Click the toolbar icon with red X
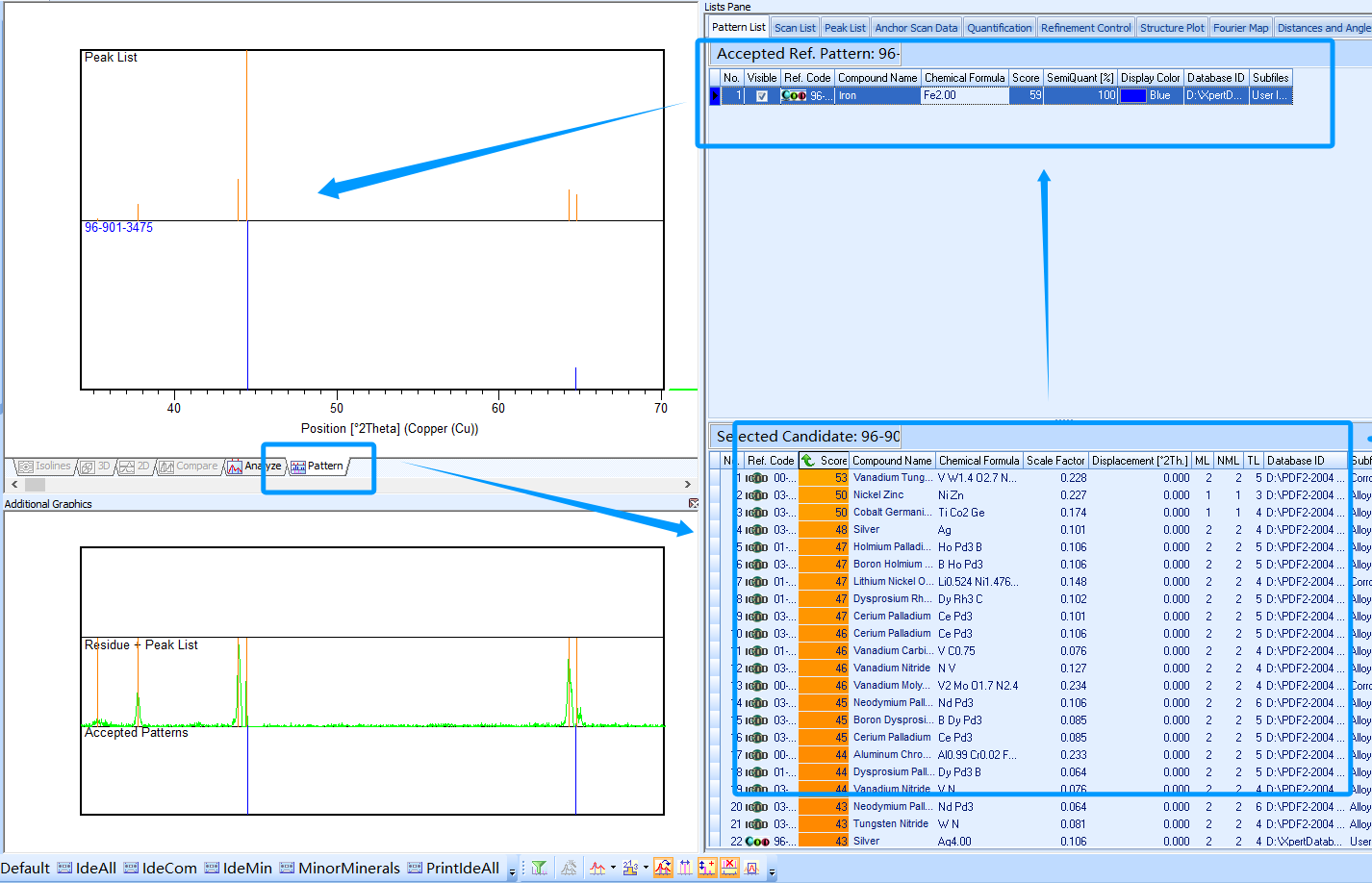 click(x=729, y=868)
